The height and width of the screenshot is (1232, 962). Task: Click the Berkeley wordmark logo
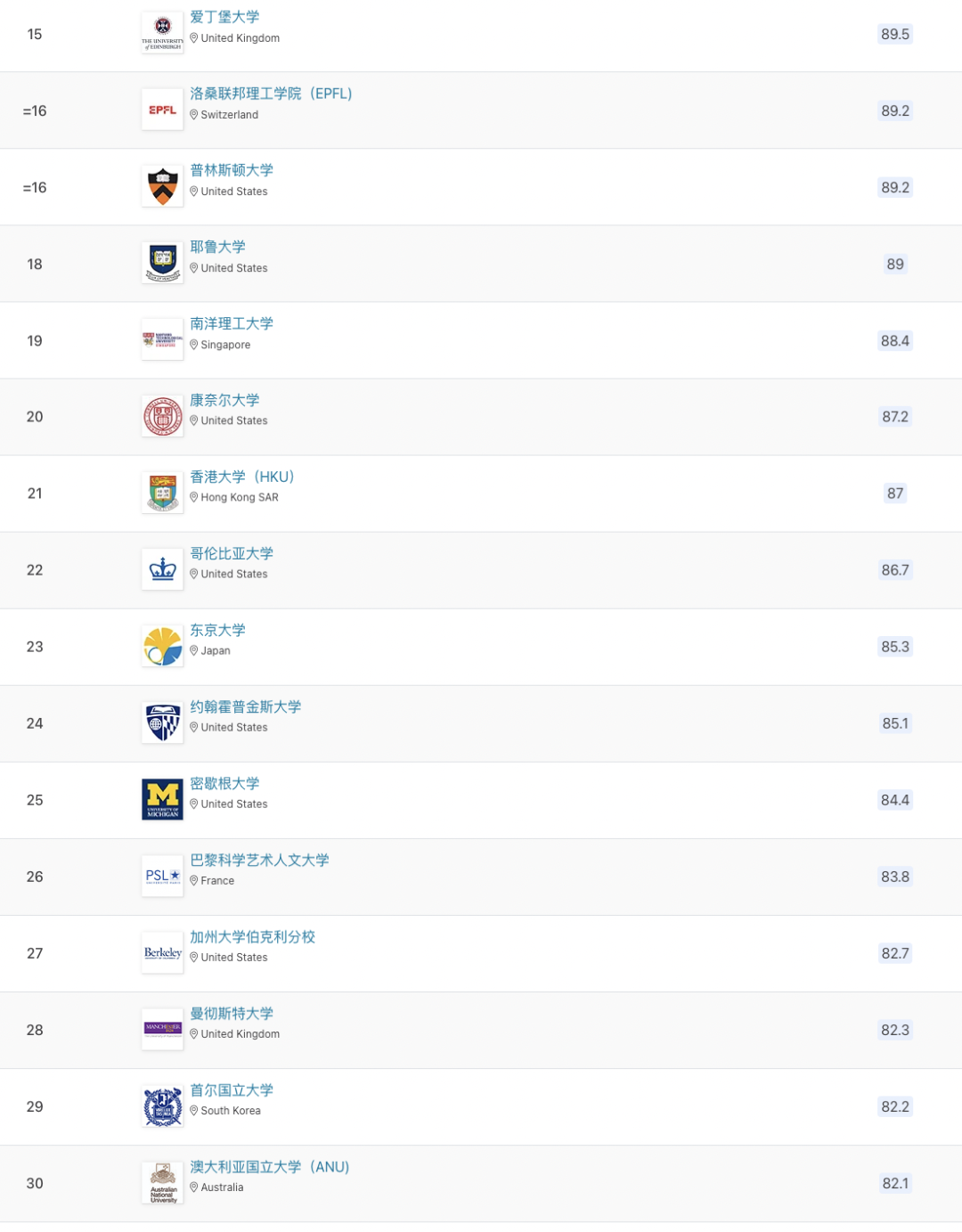(162, 953)
